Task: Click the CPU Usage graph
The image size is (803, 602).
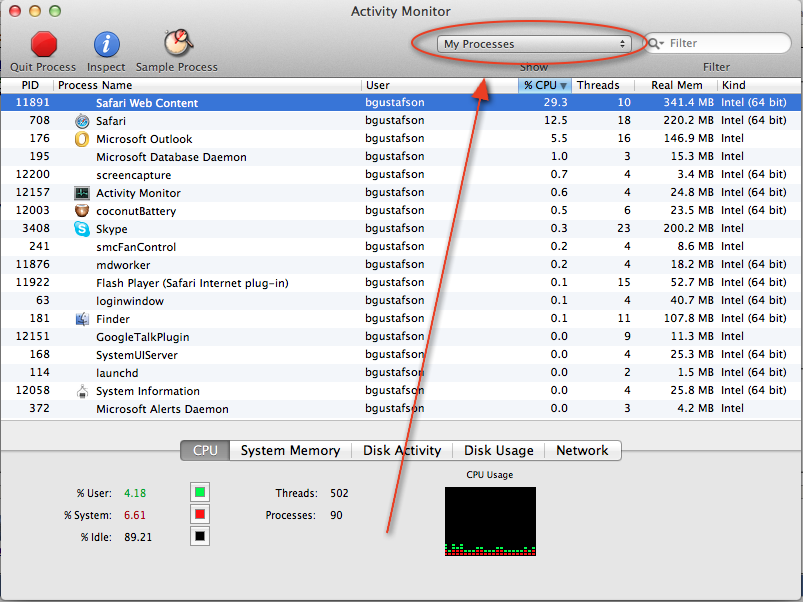Action: [x=490, y=521]
